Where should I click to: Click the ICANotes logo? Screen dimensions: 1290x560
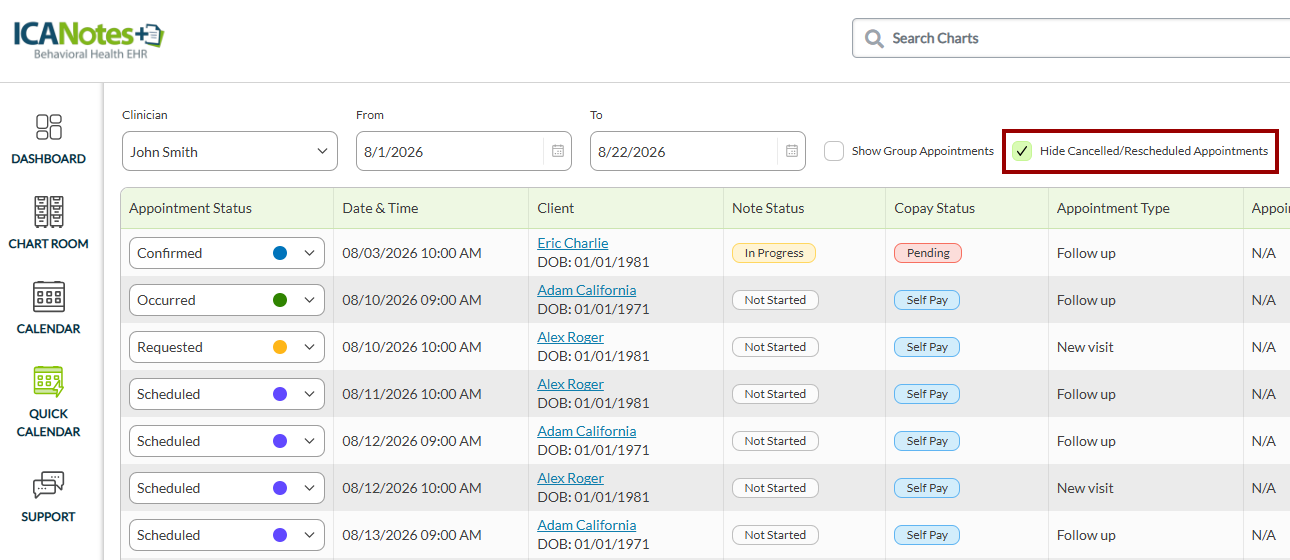coord(88,40)
